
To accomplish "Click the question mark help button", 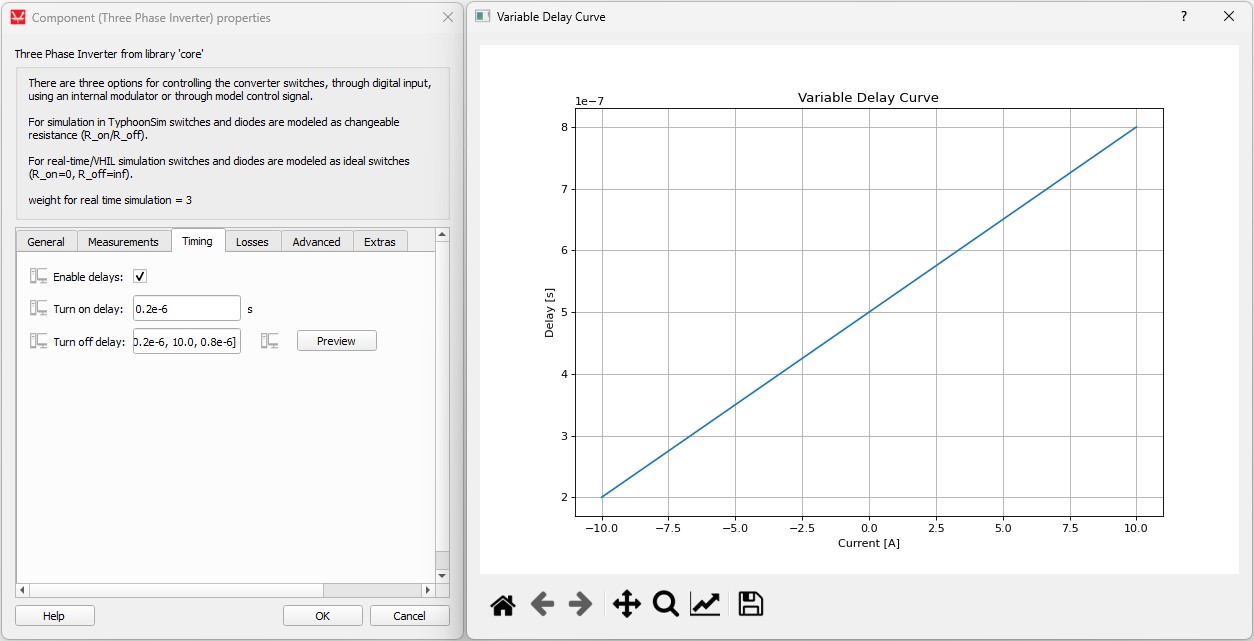I will (1184, 17).
